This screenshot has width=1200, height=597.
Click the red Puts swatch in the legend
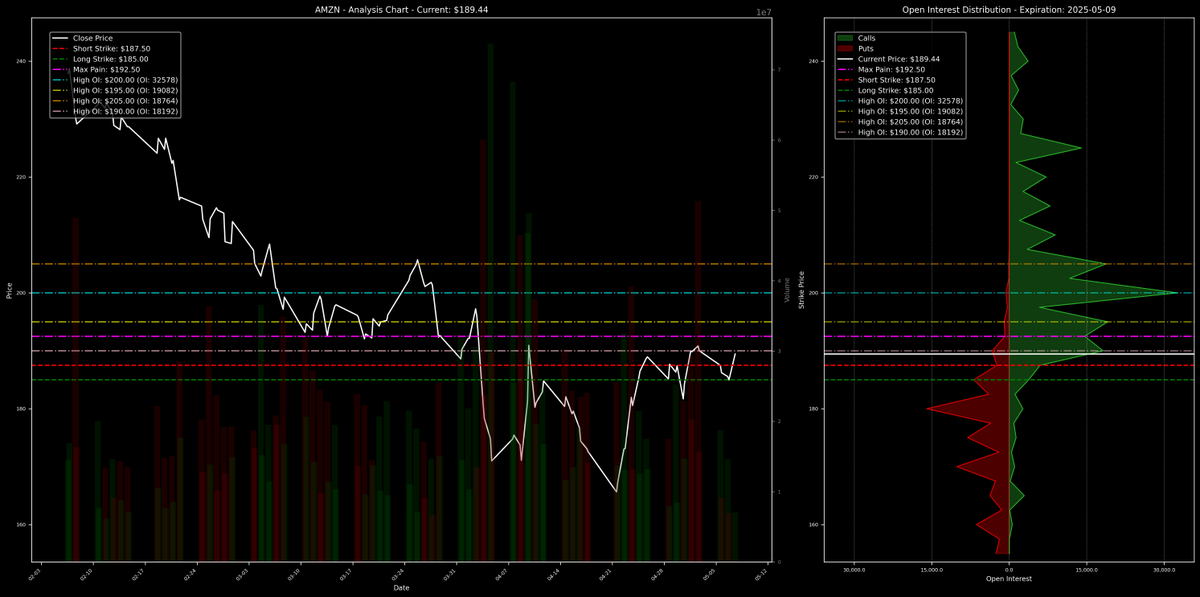click(846, 48)
